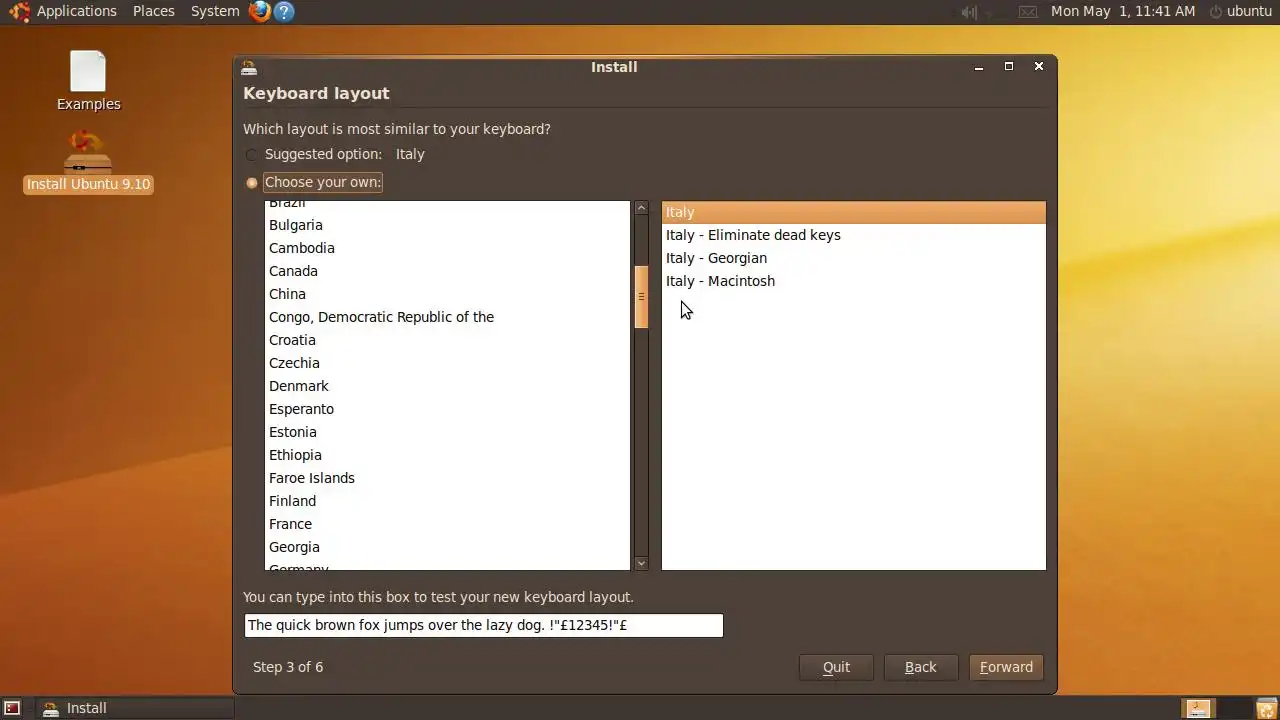
Task: Select Croatia in the country list
Action: 447,340
